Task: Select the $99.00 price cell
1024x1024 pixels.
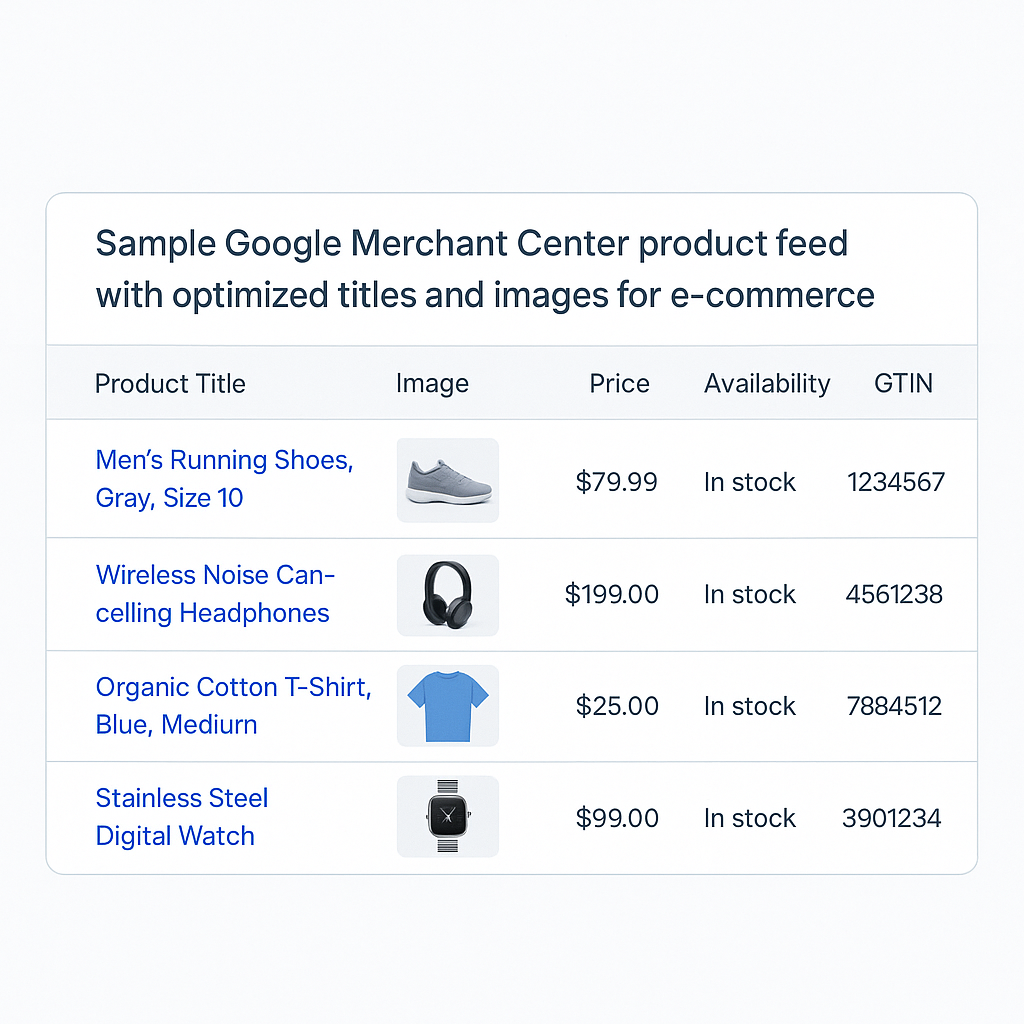Action: [x=617, y=818]
